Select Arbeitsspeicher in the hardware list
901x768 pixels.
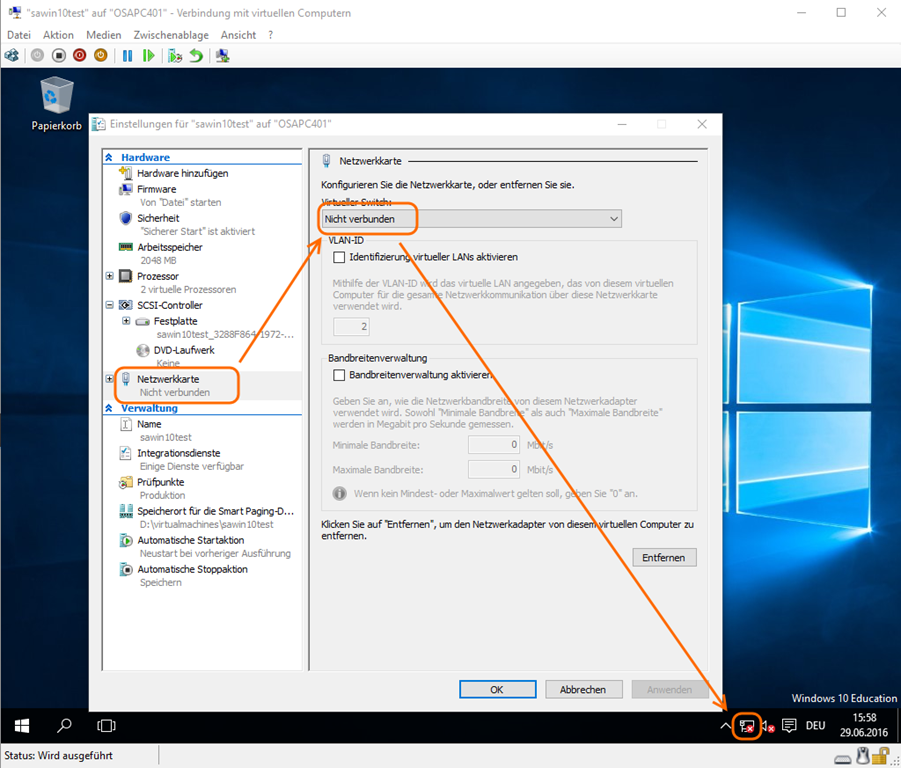(x=169, y=247)
